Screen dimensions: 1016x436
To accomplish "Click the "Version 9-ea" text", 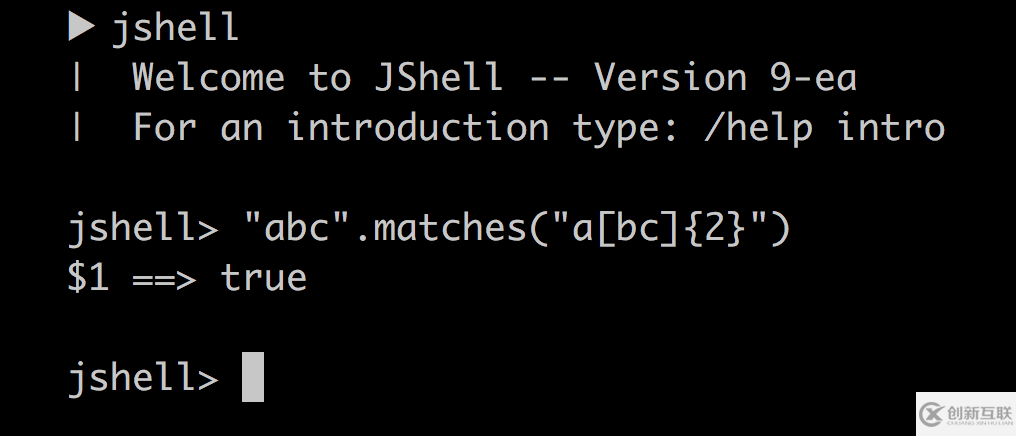I will pyautogui.click(x=726, y=77).
